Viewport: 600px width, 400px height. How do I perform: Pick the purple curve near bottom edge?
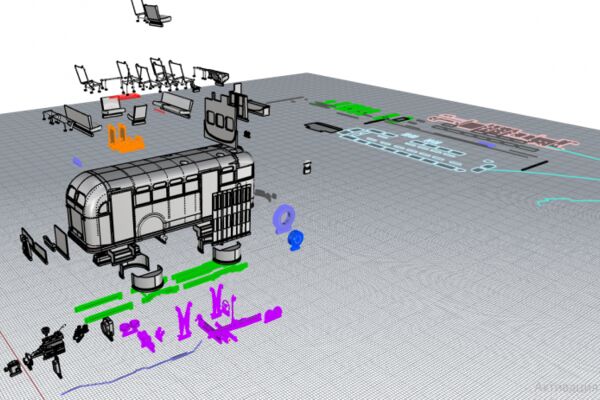point(132,369)
